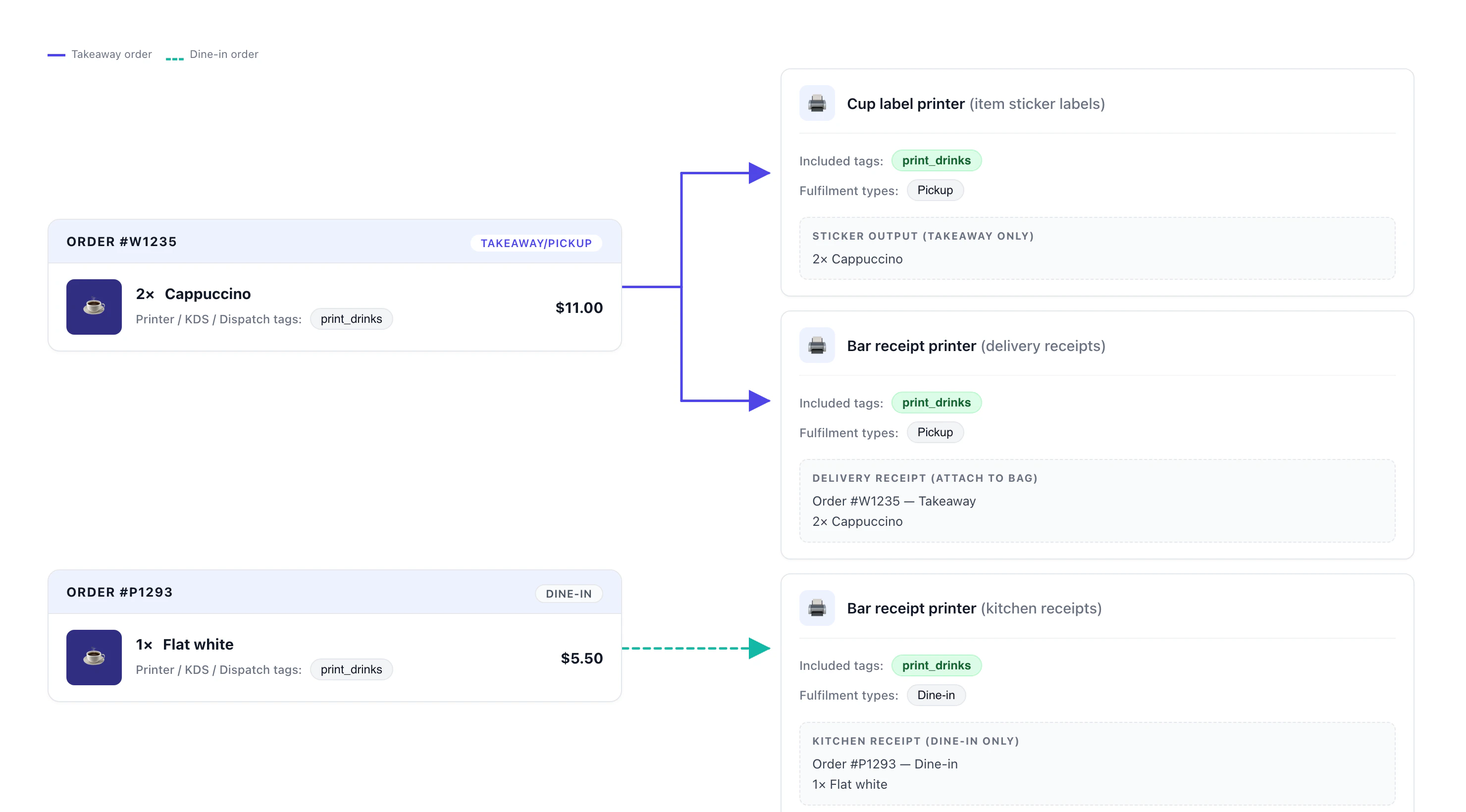Screen dimensions: 1466x812
Task: Select print_drinks tag under Flat white item
Action: point(351,669)
